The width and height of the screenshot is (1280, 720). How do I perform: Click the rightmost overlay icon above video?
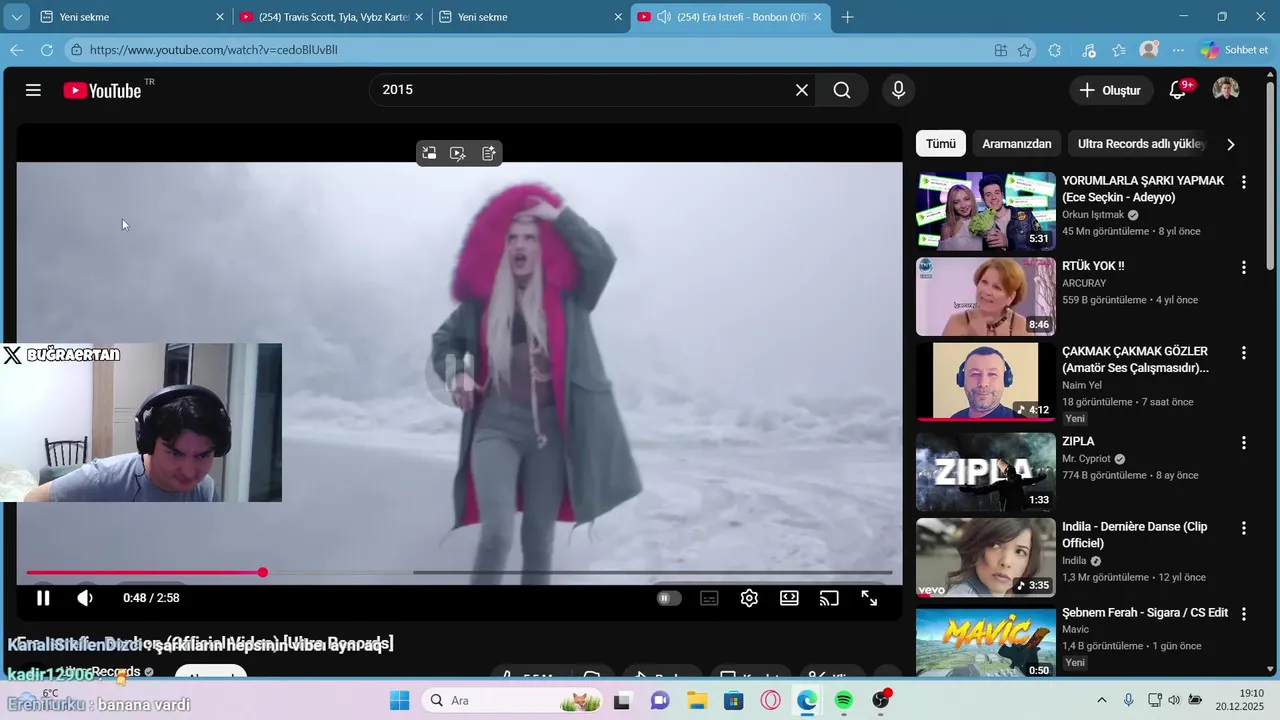point(488,154)
